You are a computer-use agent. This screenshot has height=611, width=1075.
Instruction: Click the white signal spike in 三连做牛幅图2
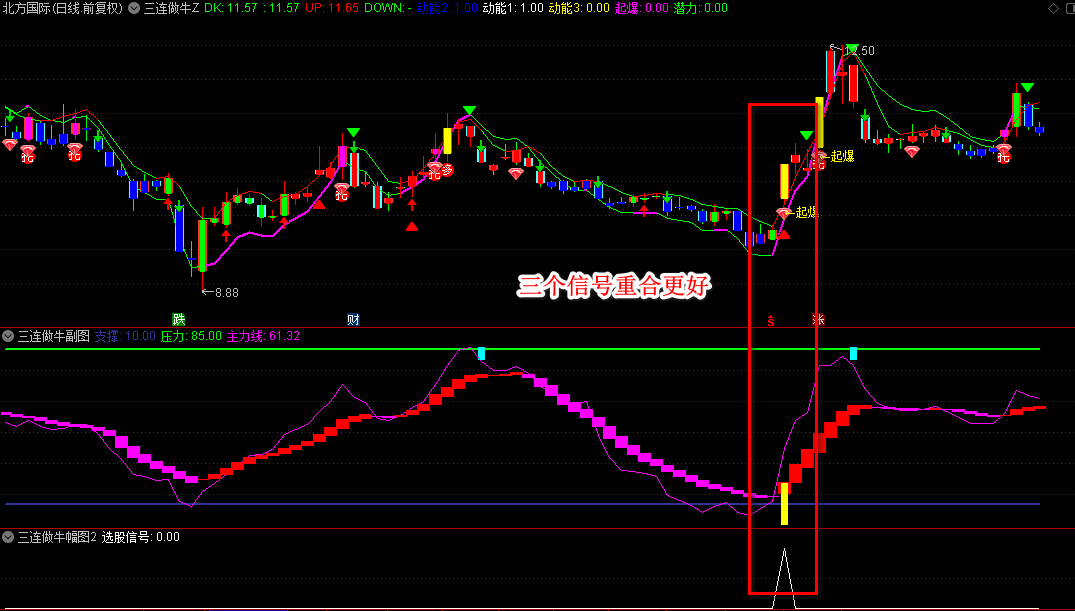pyautogui.click(x=784, y=578)
